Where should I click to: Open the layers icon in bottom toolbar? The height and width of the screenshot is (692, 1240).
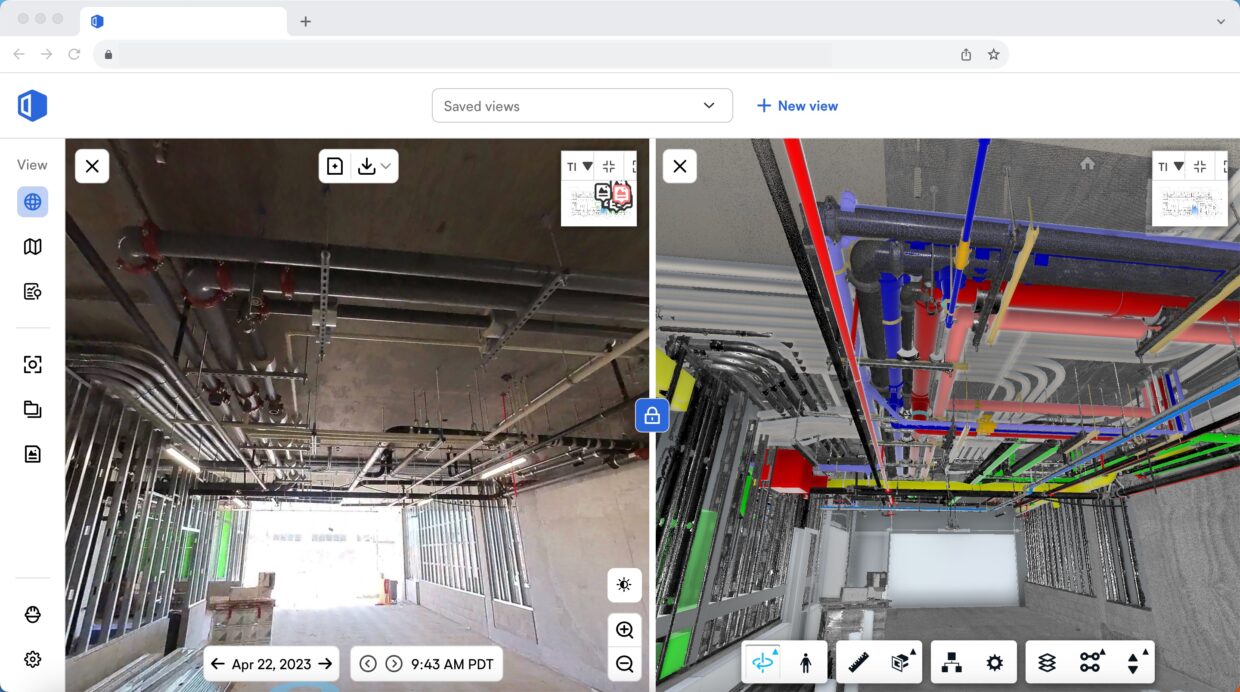click(1046, 661)
